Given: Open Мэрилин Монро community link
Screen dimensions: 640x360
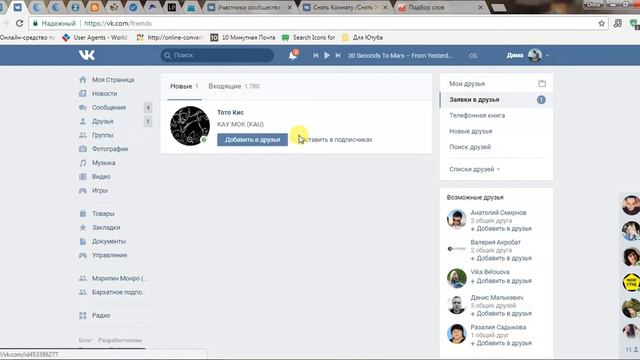Looking at the screenshot, I should pyautogui.click(x=118, y=278).
